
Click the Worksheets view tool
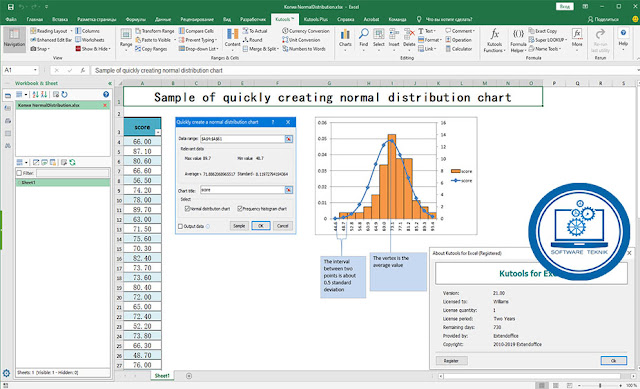coord(90,40)
